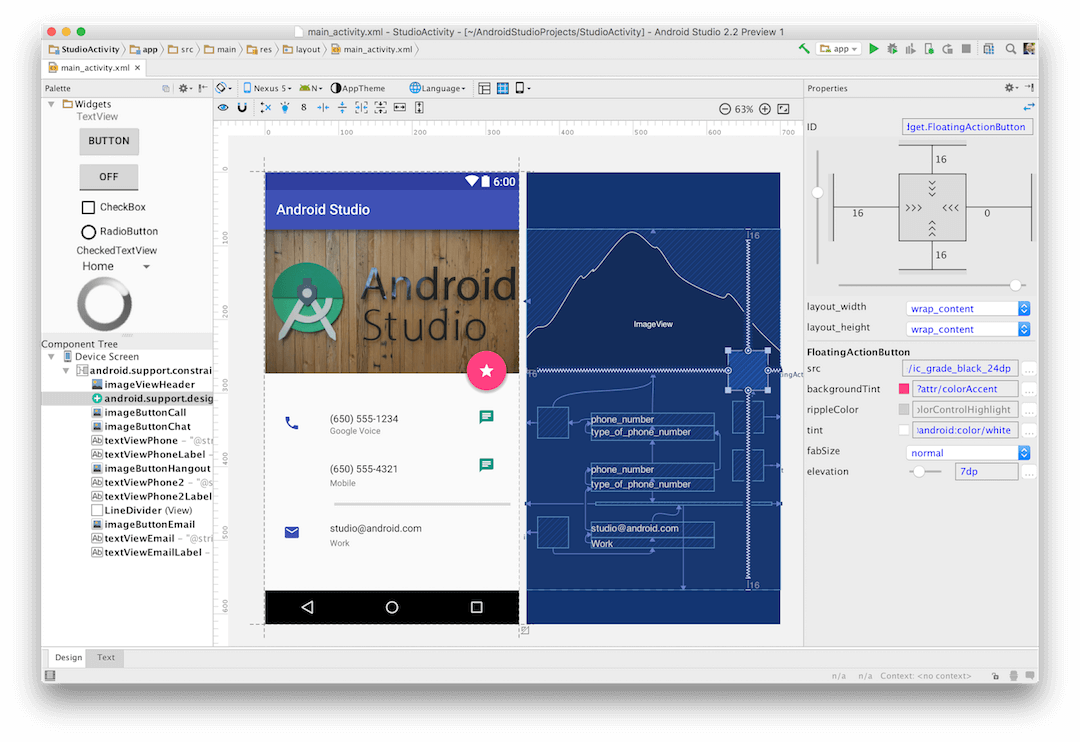Toggle Show Constraints eye icon
The width and height of the screenshot is (1080, 742).
point(224,108)
